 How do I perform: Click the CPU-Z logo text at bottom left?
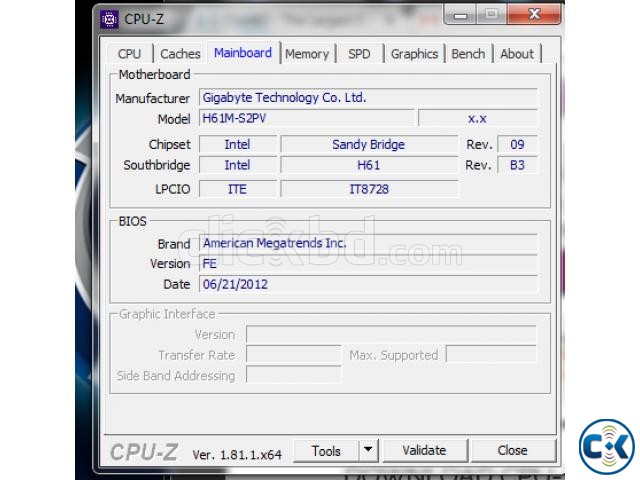(x=144, y=452)
